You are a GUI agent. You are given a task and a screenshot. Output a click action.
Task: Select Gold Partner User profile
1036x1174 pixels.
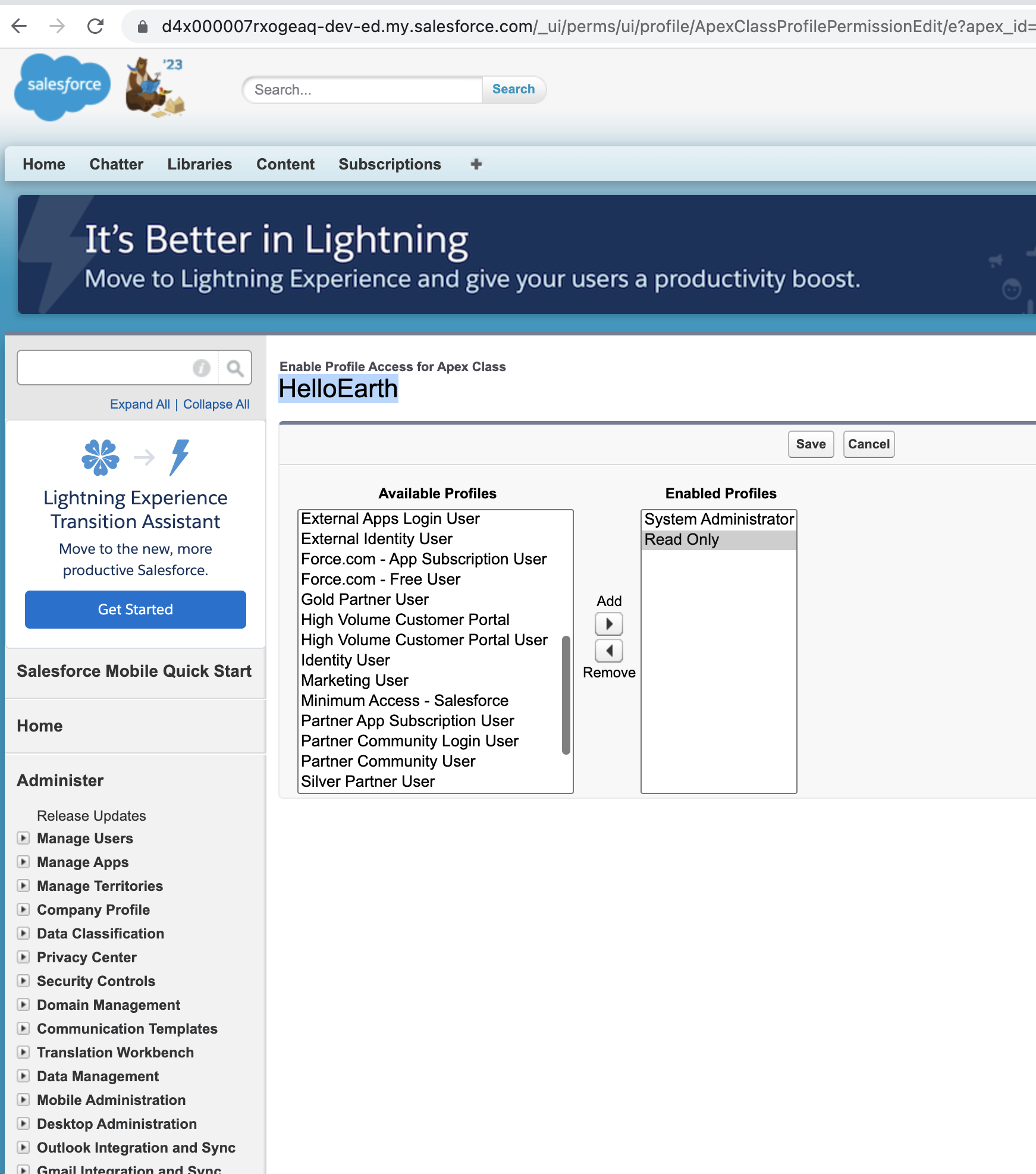tap(429, 599)
